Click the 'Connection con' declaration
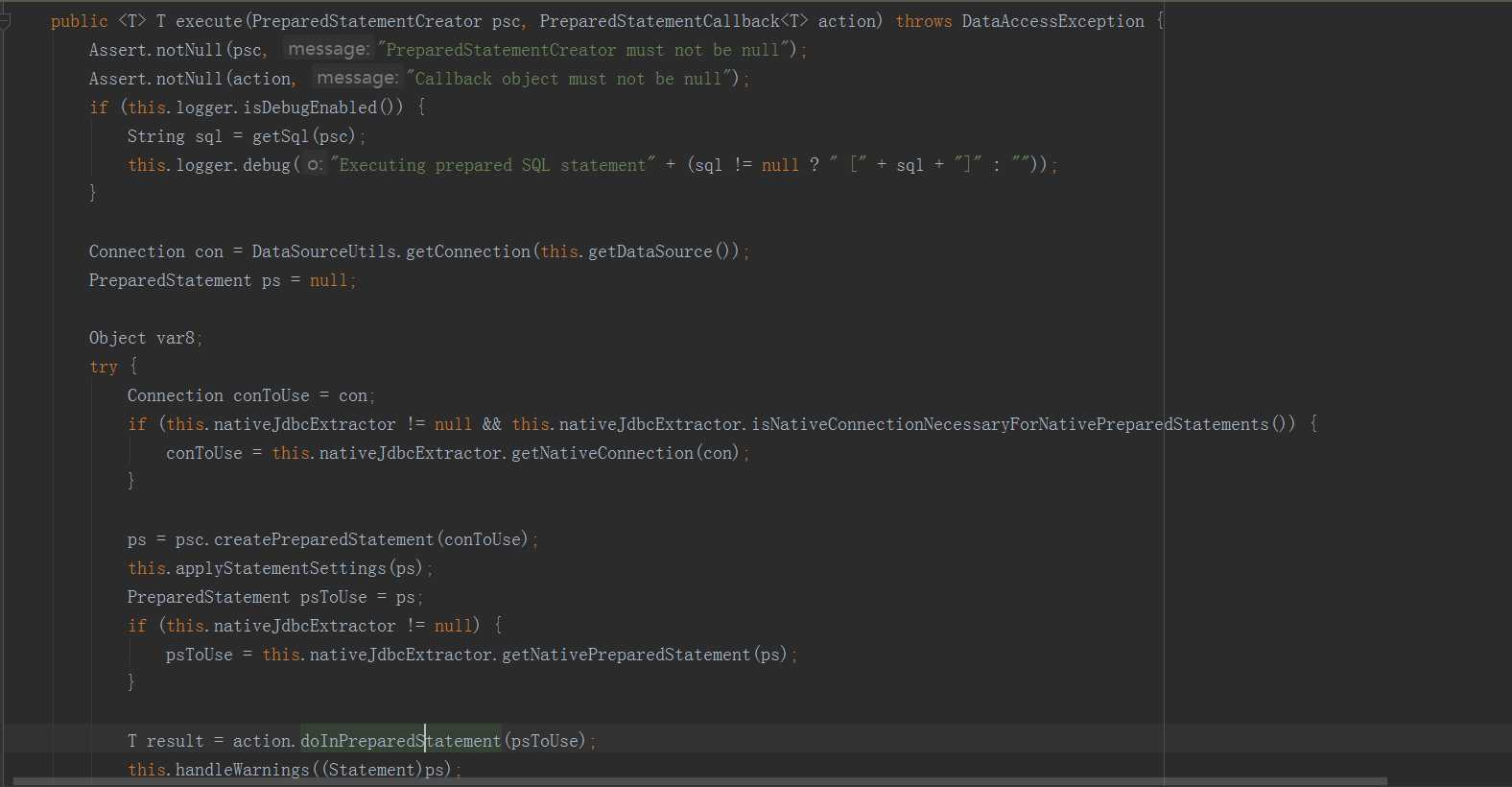This screenshot has height=787, width=1512. [156, 251]
